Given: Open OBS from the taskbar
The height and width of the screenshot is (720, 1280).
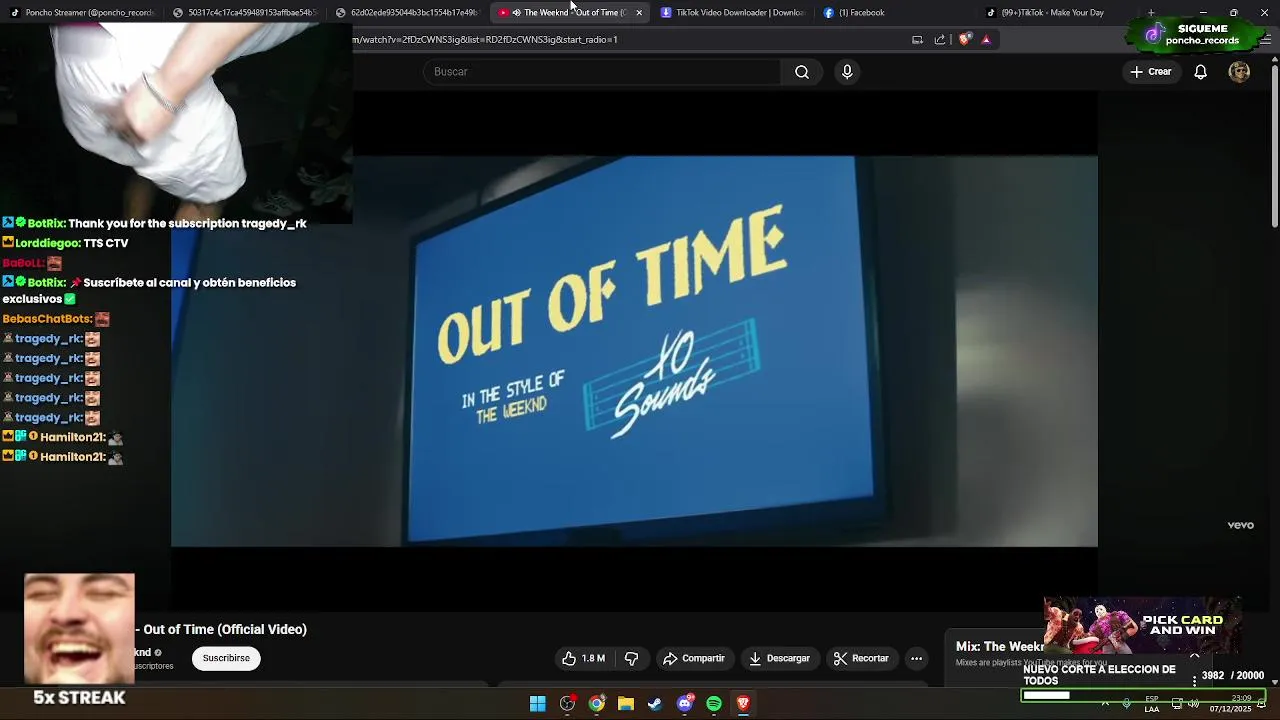Looking at the screenshot, I should 568,704.
